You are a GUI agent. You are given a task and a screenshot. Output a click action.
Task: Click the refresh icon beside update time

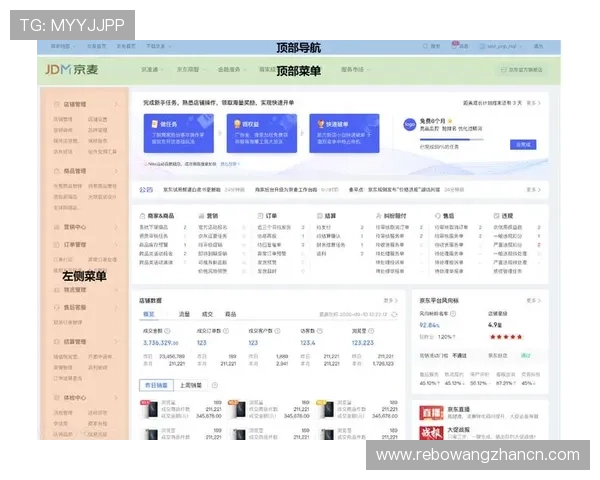[395, 314]
